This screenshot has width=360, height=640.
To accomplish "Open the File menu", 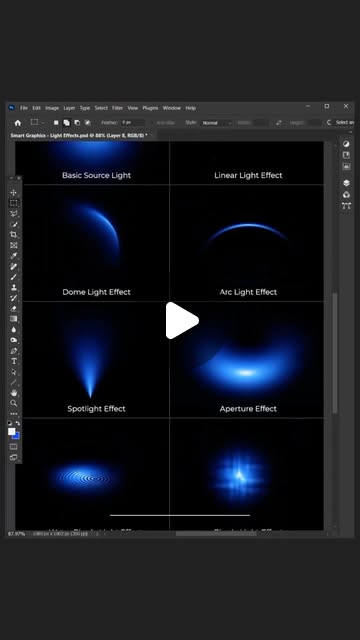I will [24, 108].
